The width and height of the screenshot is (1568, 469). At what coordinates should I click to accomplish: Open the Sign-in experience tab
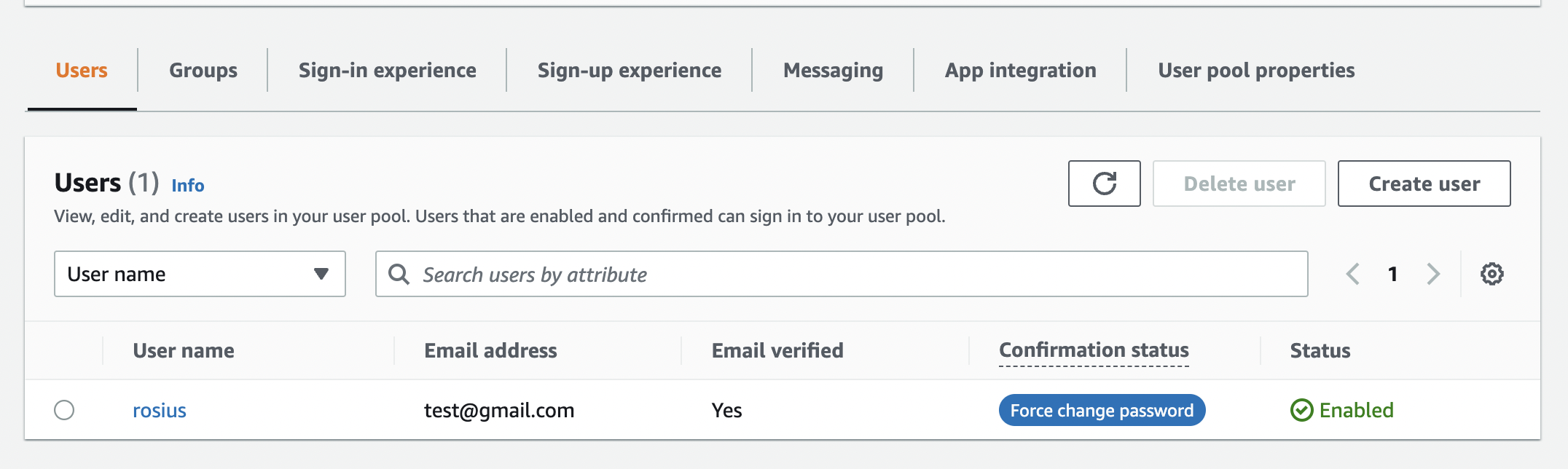[388, 71]
